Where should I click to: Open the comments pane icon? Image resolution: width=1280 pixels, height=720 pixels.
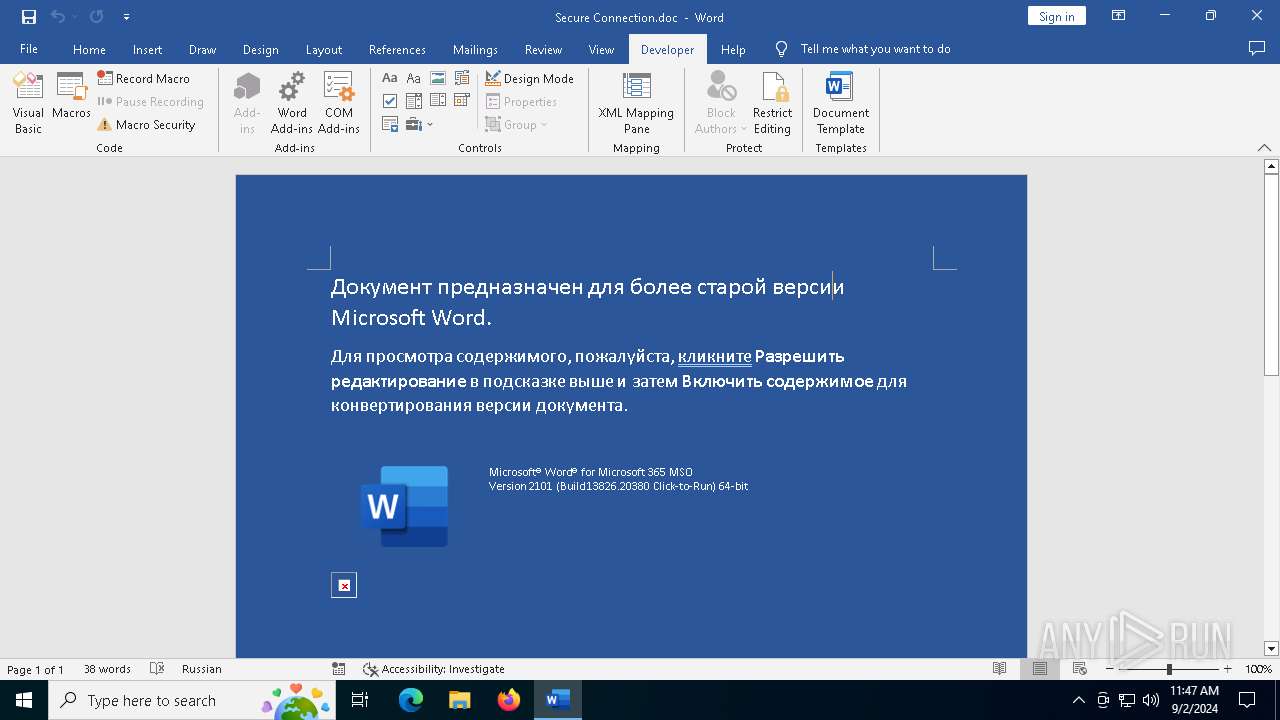(x=1257, y=49)
